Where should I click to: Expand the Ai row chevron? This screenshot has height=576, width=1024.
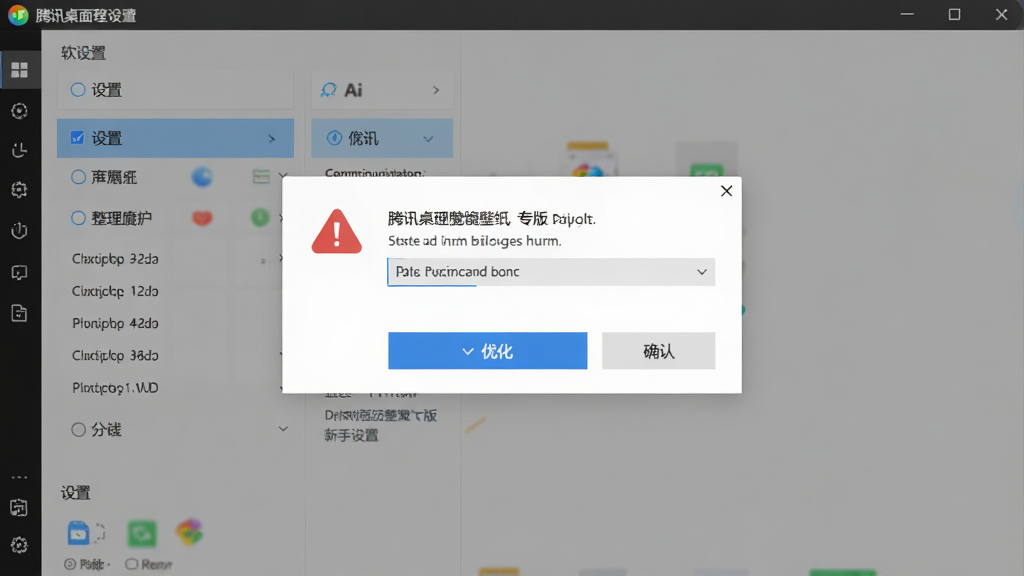coord(436,90)
